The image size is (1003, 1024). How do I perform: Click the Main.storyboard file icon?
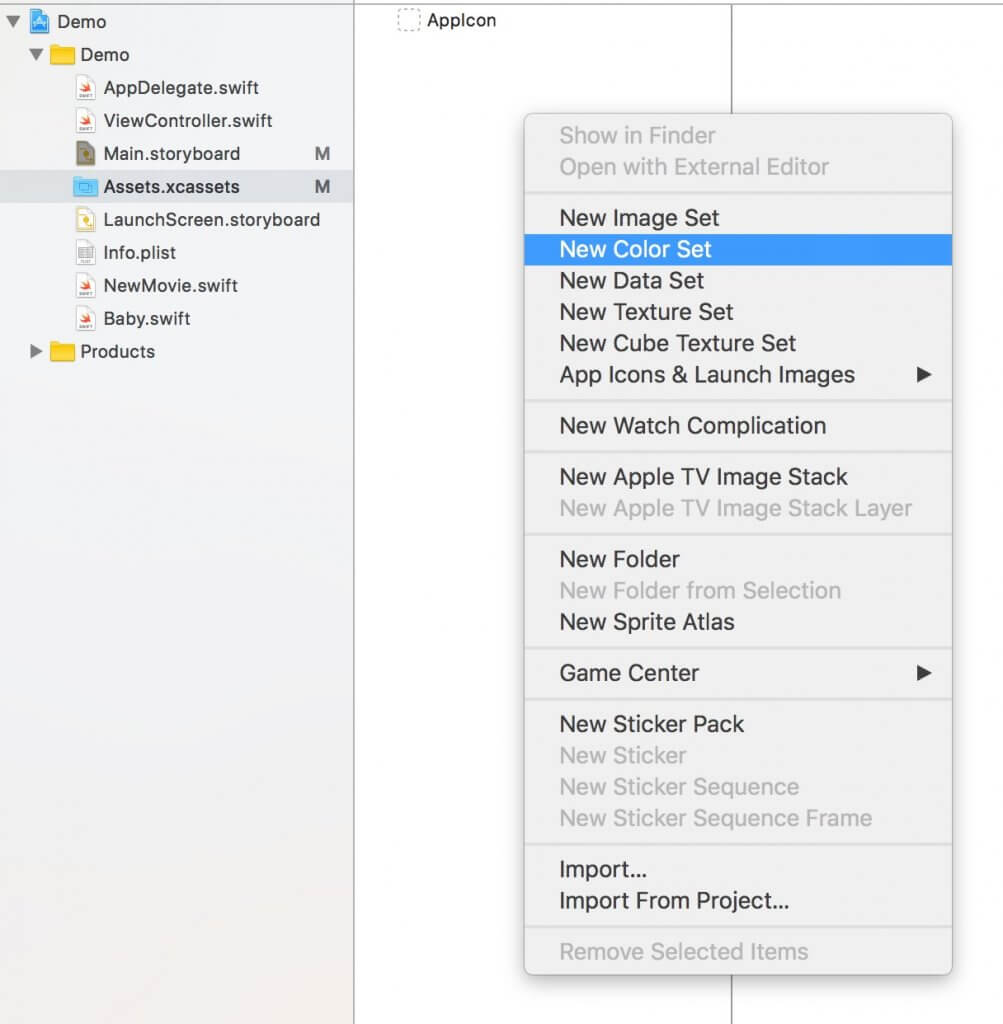coord(86,153)
